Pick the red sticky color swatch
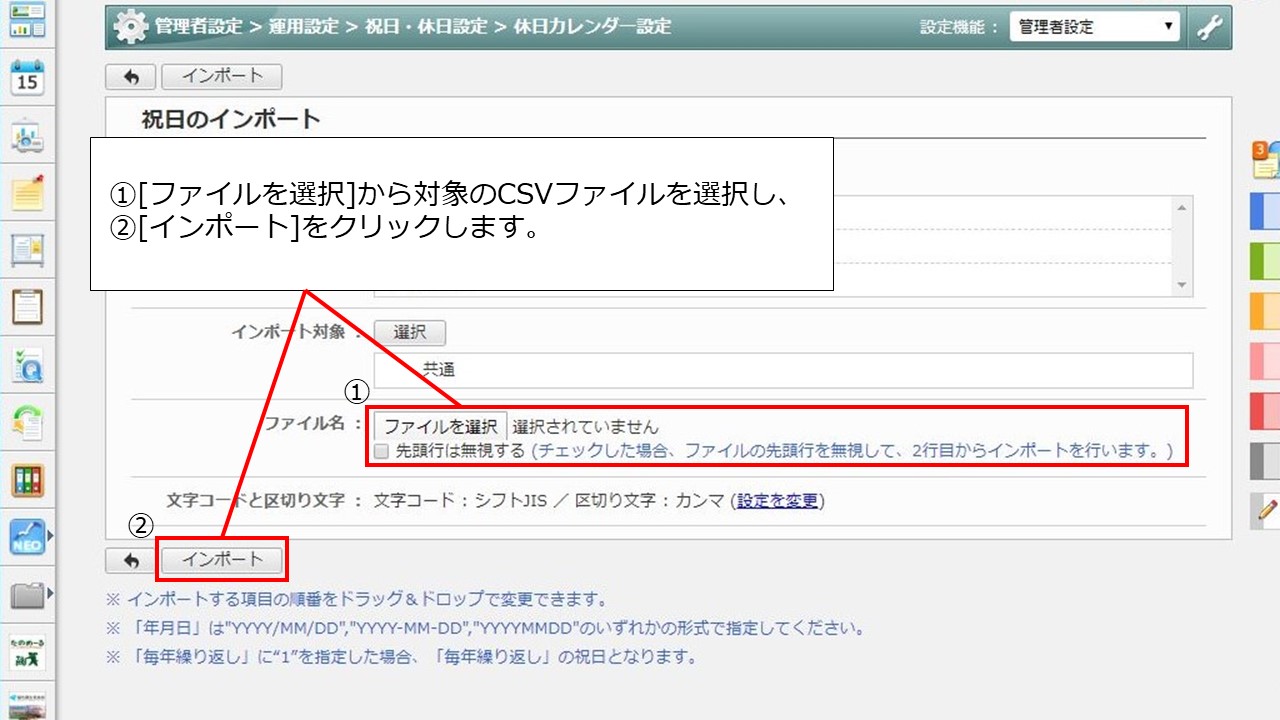The image size is (1280, 720). coord(1266,411)
